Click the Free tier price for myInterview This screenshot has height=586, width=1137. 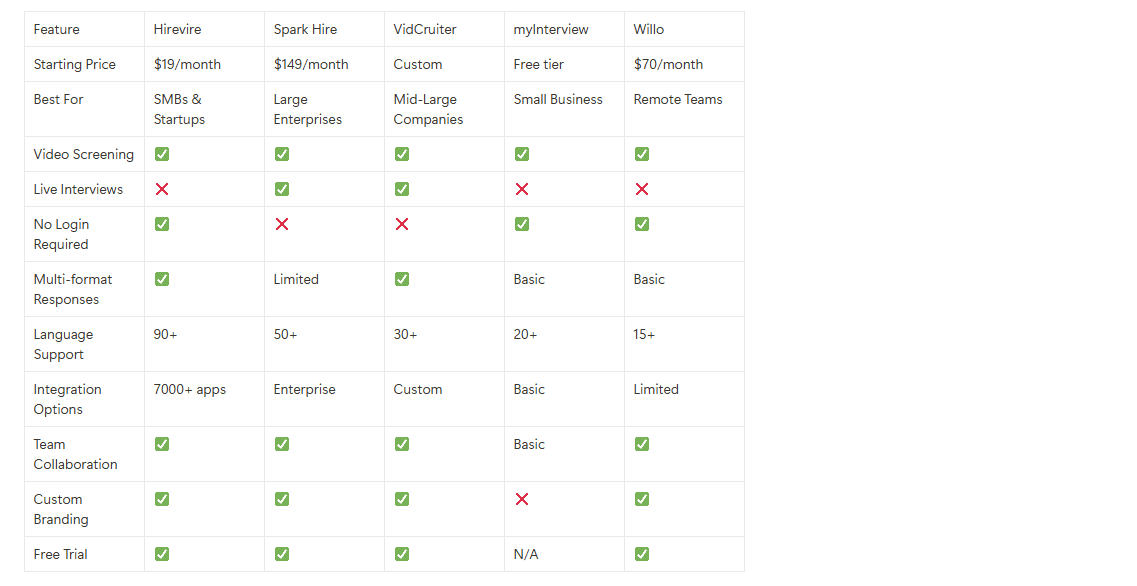(539, 64)
